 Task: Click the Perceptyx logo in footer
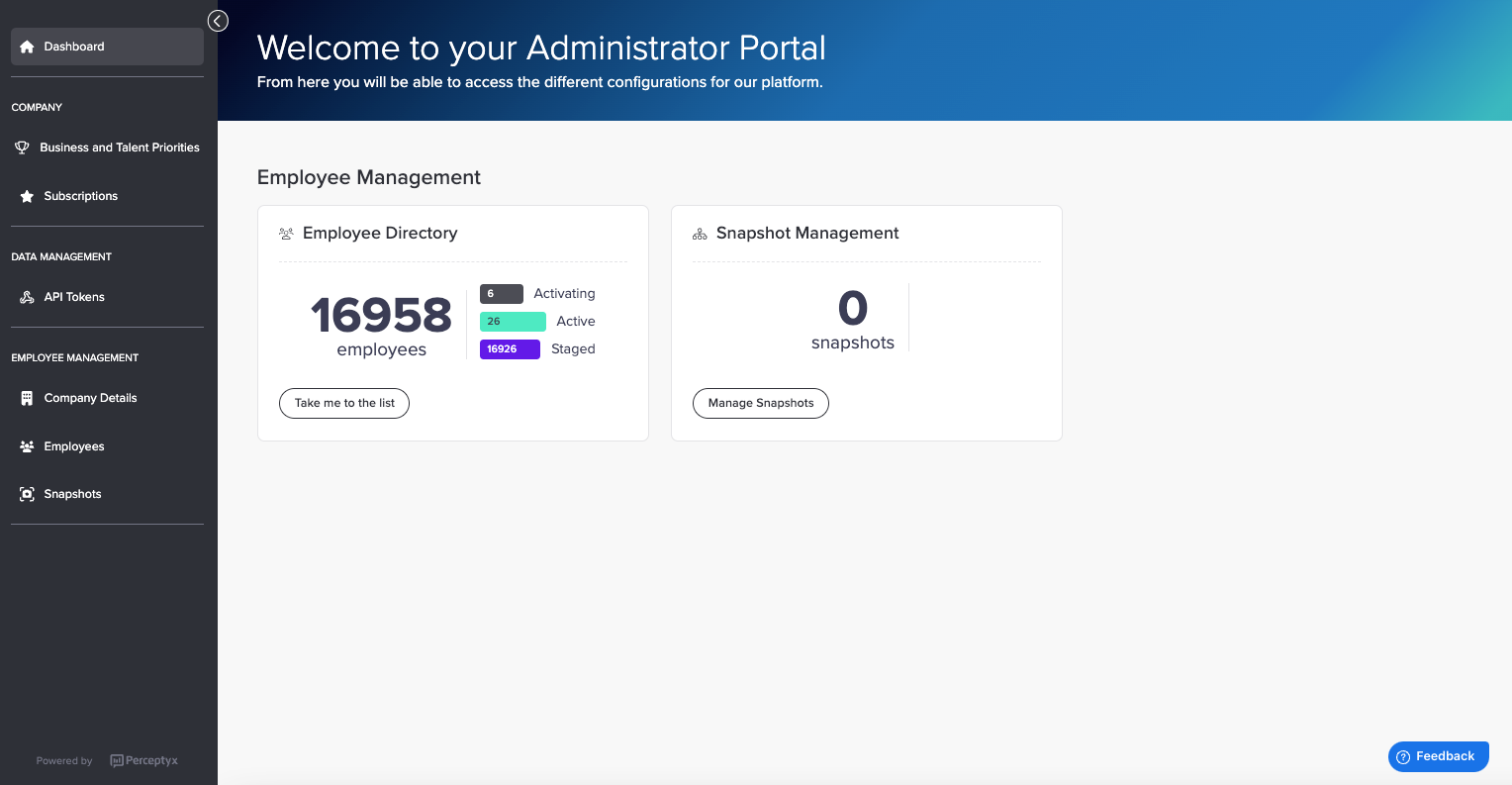point(144,760)
